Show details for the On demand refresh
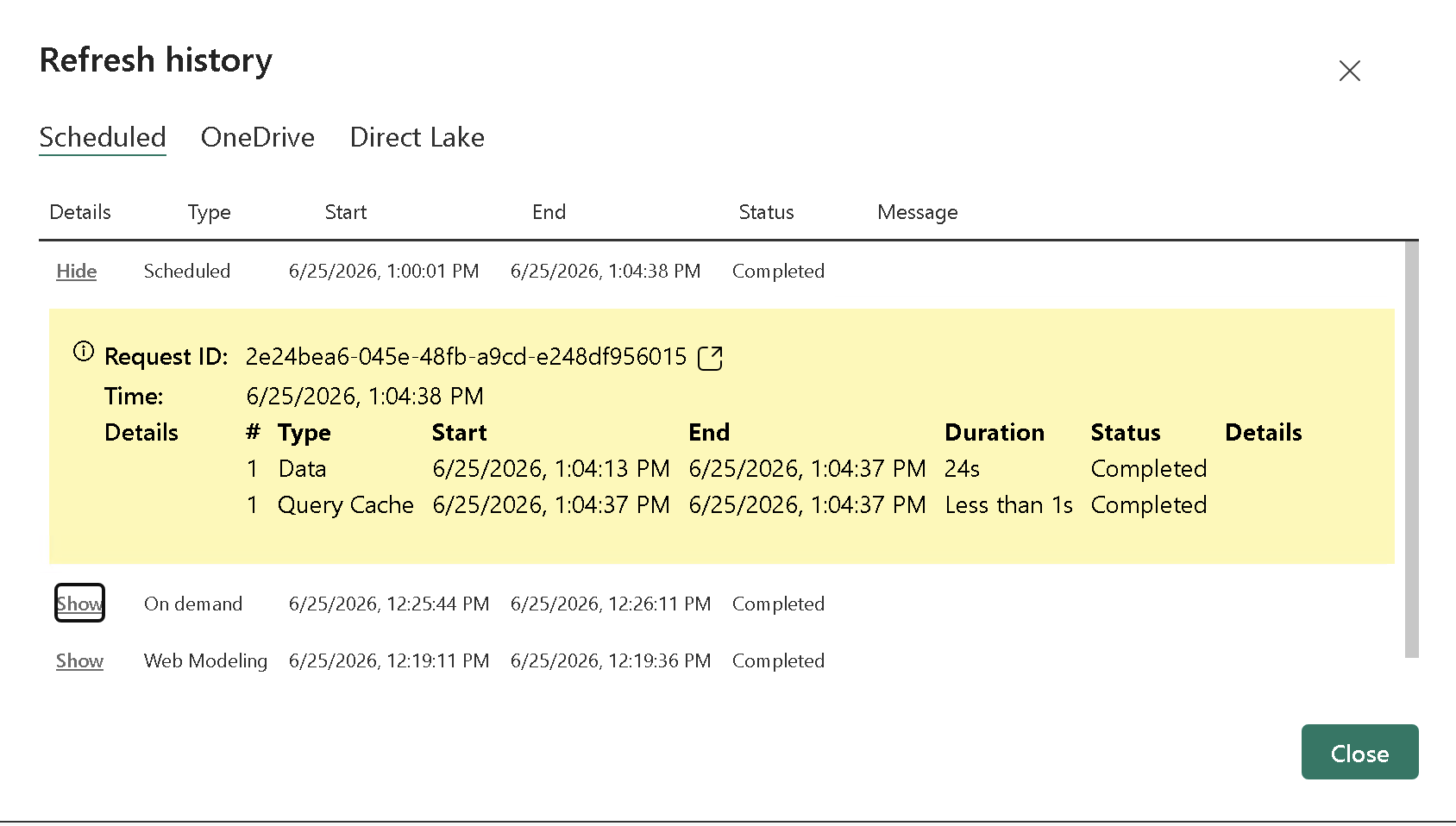Image resolution: width=1456 pixels, height=826 pixels. 80,604
